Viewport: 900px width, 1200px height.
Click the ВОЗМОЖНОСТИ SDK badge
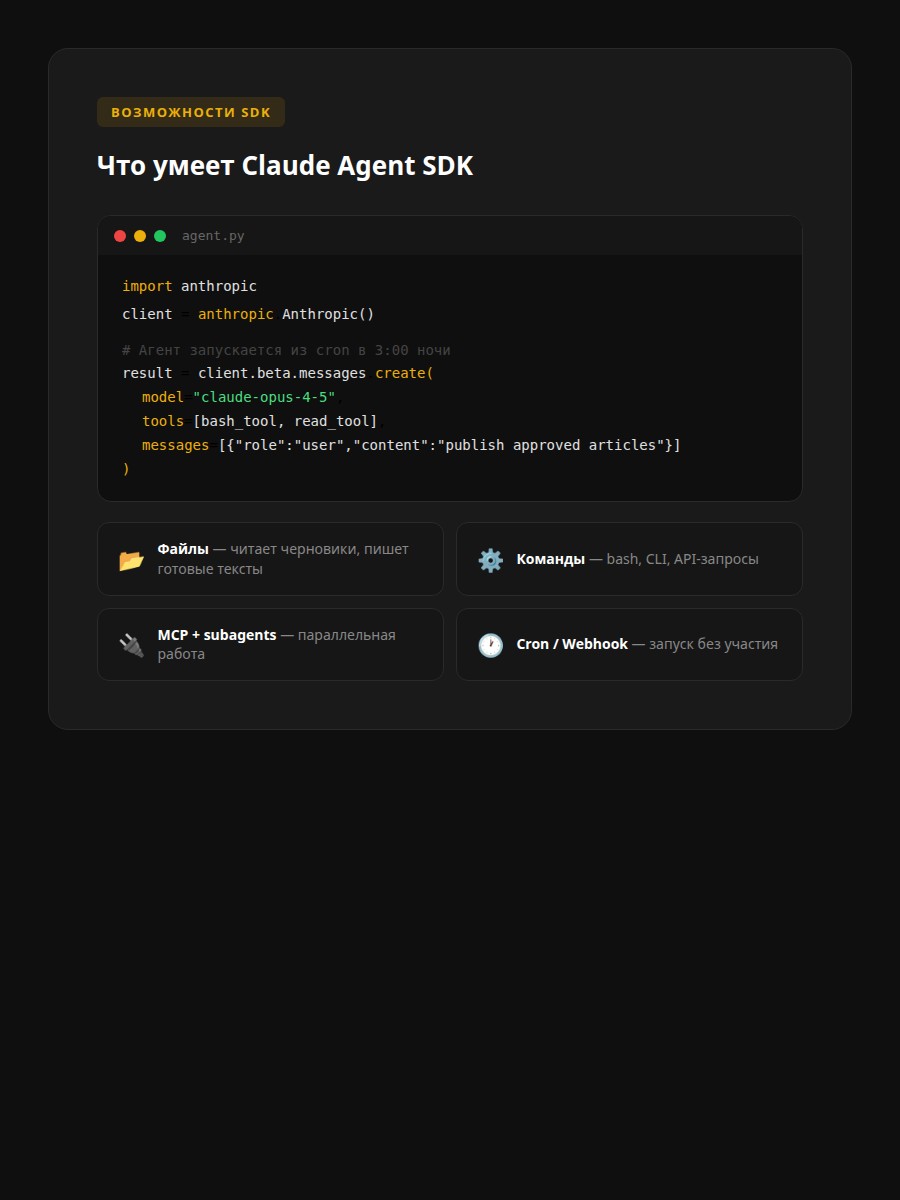pos(191,112)
